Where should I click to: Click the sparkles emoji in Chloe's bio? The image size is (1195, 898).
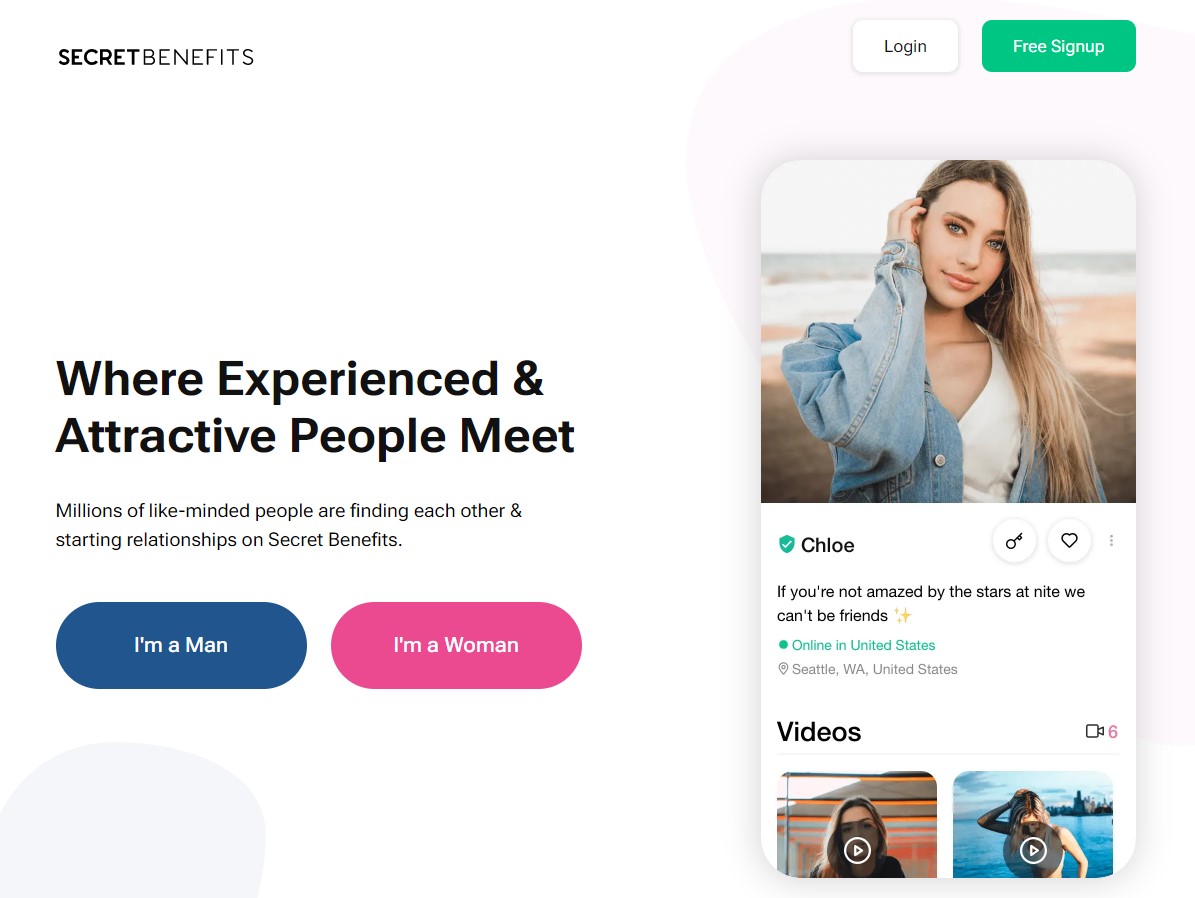coord(902,615)
